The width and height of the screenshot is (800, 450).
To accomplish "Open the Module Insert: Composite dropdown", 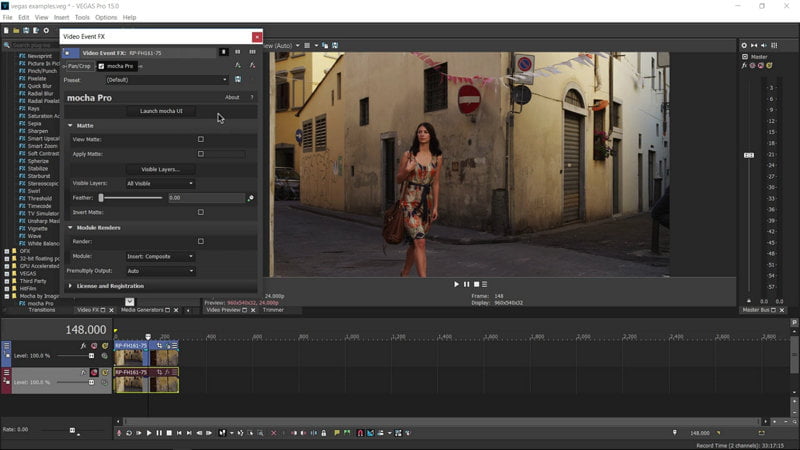I will (160, 256).
